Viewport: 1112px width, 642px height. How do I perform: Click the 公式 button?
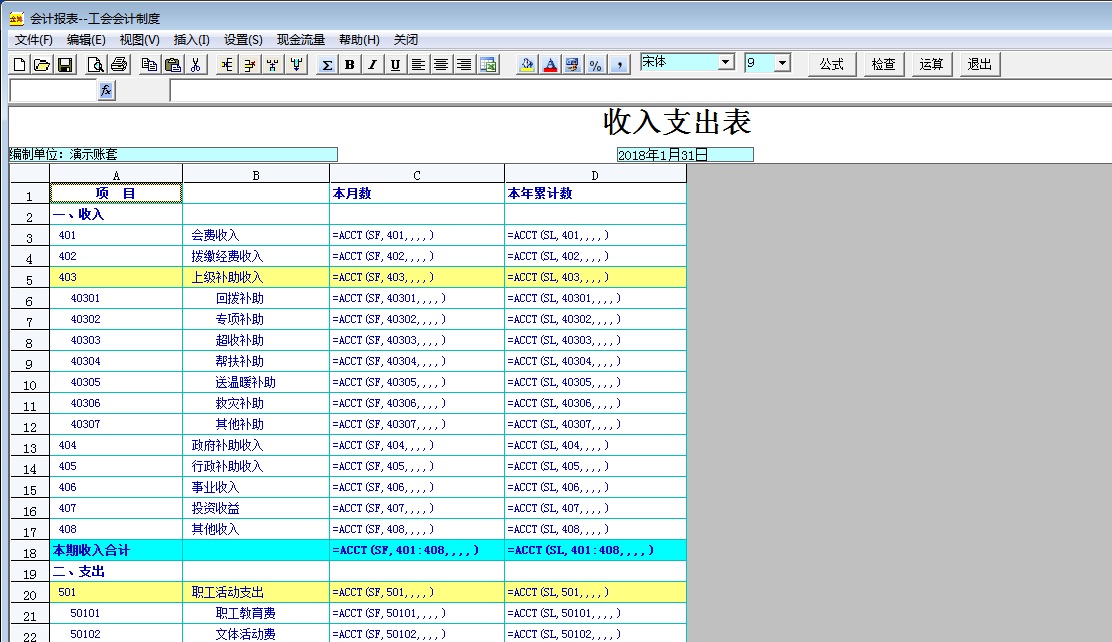click(x=832, y=65)
